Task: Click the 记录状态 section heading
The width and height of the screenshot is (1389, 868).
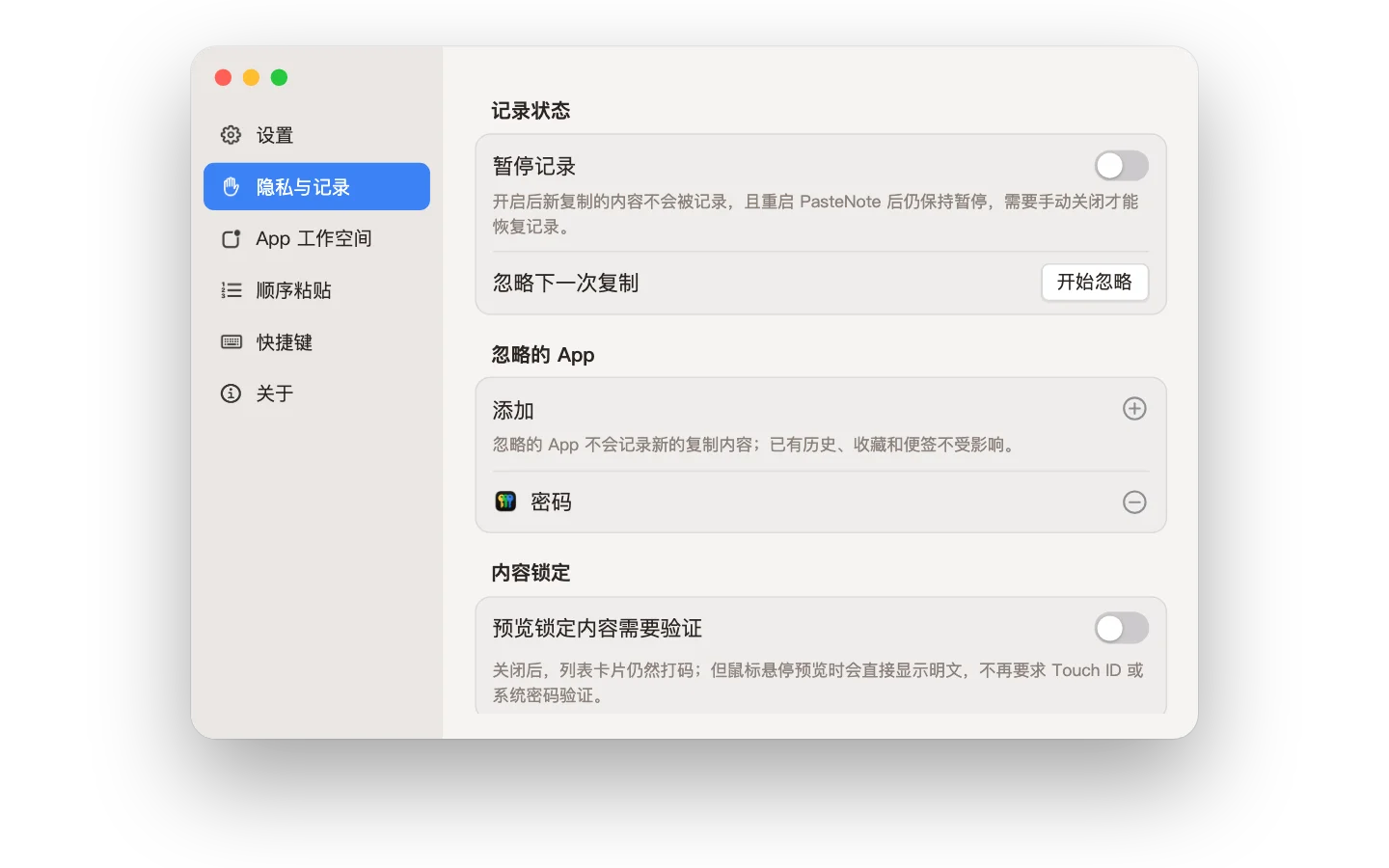Action: point(531,111)
